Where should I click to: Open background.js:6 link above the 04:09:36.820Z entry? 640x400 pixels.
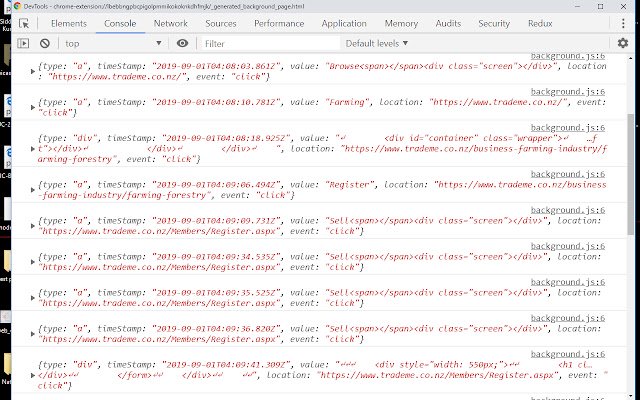pos(568,318)
